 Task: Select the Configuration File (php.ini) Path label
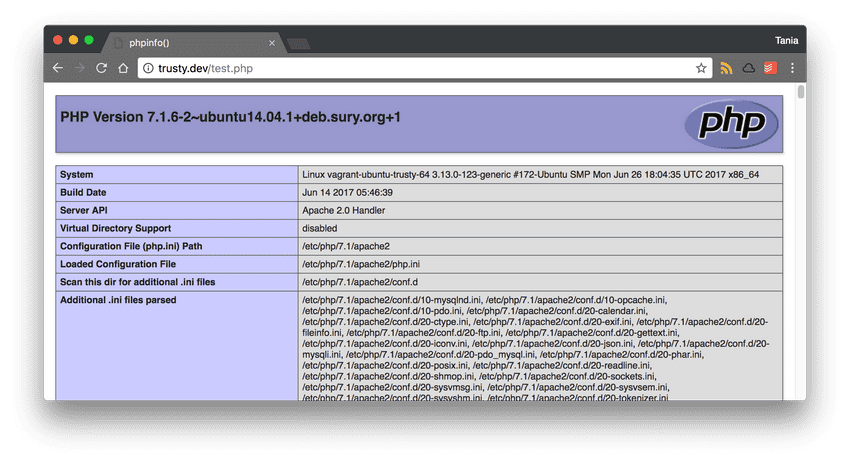pyautogui.click(x=131, y=246)
